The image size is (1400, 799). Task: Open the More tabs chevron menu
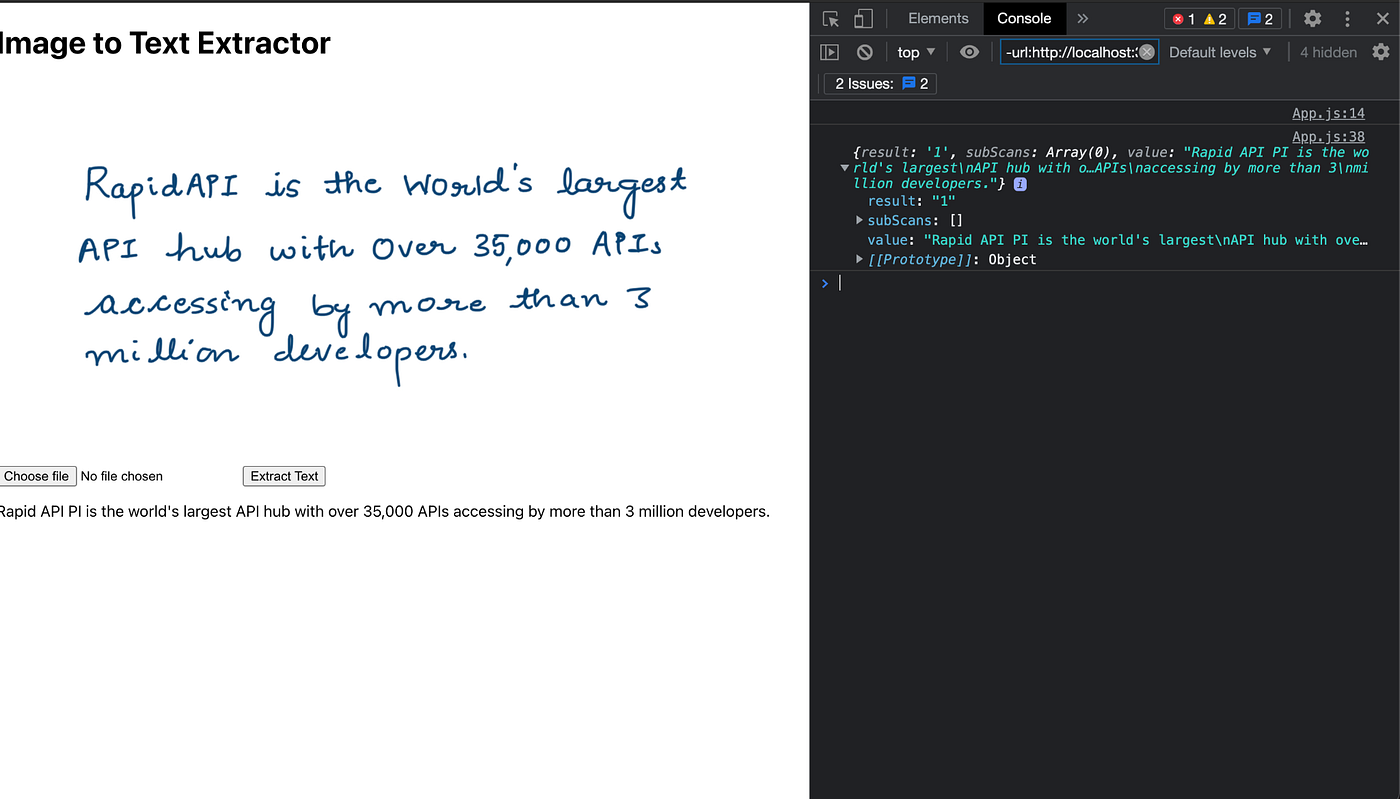point(1082,18)
